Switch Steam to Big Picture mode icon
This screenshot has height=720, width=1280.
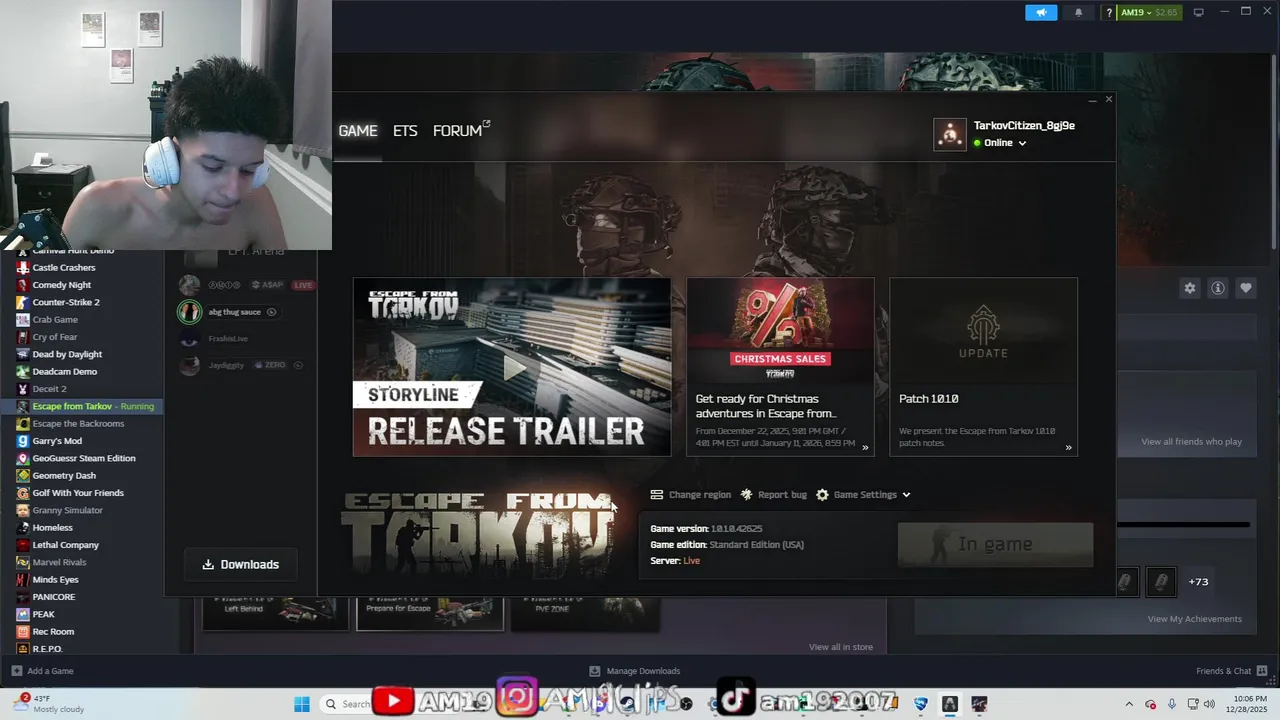(1198, 12)
